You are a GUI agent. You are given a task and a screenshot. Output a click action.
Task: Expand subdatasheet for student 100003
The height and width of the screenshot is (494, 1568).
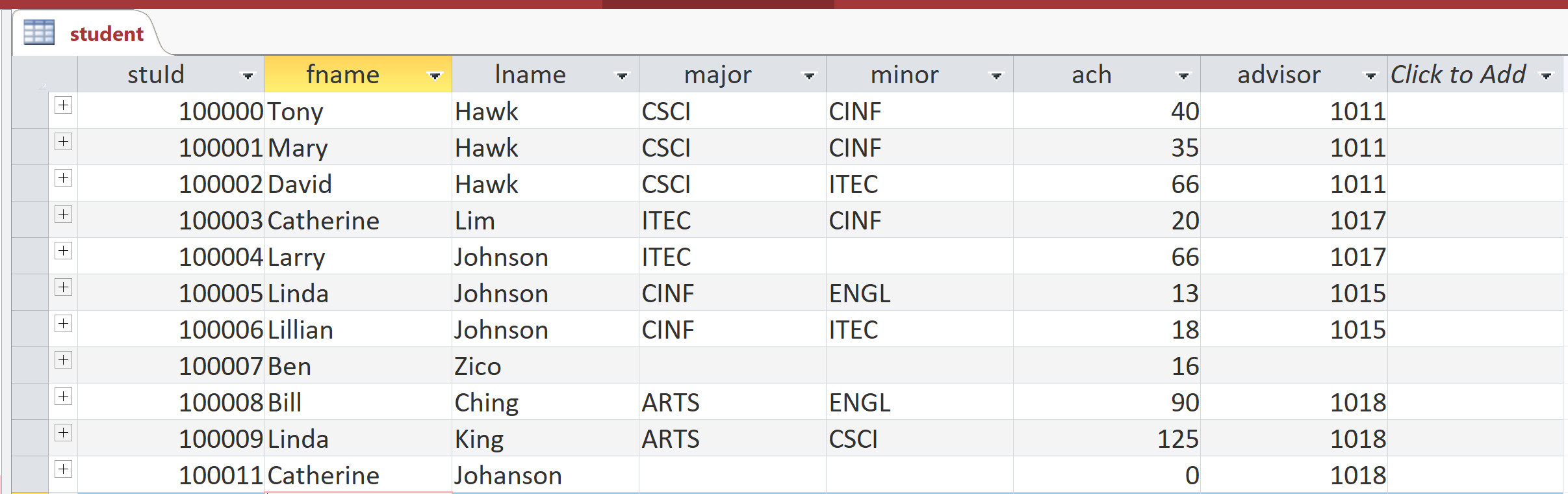click(63, 214)
